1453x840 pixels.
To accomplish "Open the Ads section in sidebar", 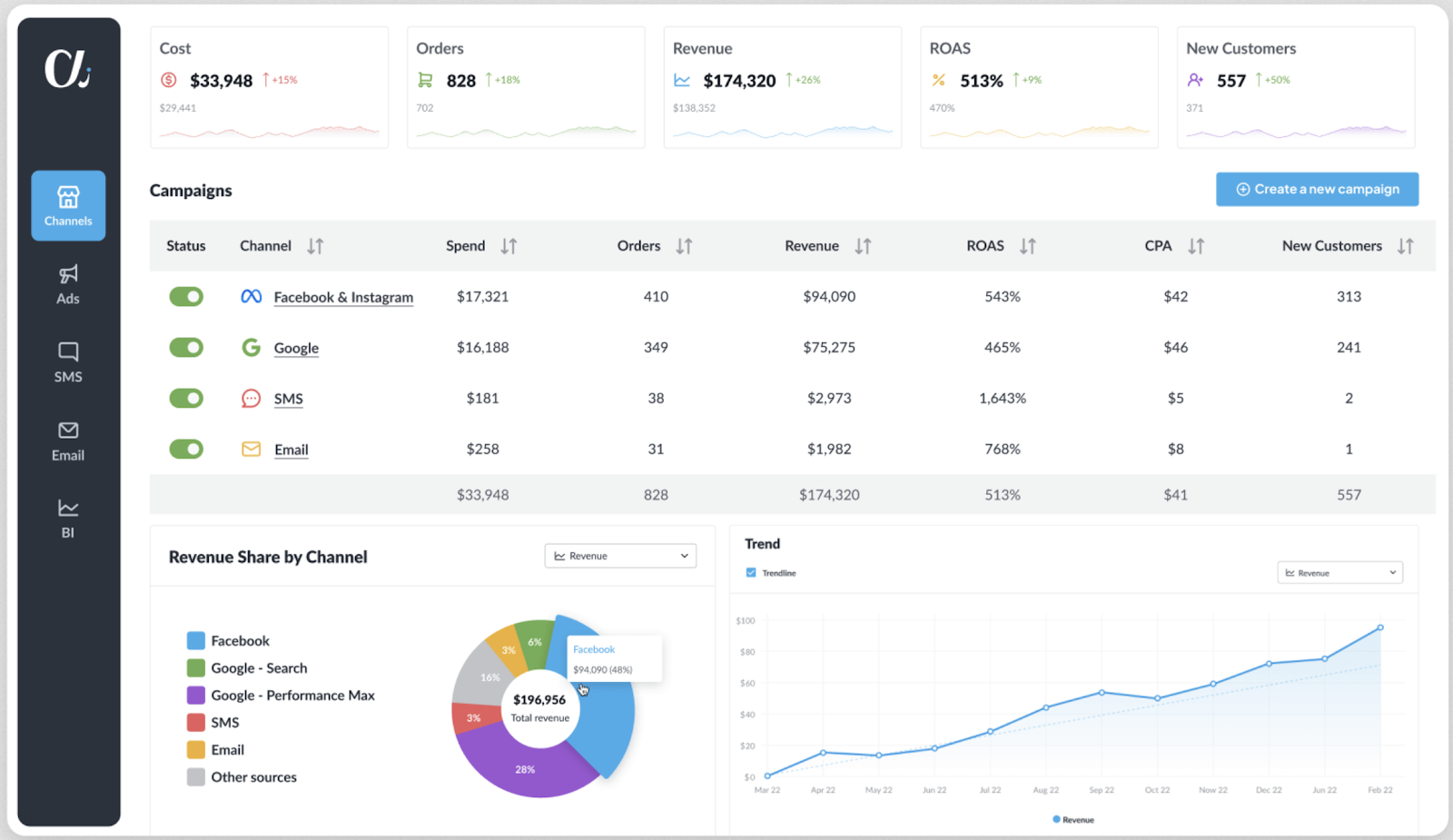I will click(x=68, y=284).
